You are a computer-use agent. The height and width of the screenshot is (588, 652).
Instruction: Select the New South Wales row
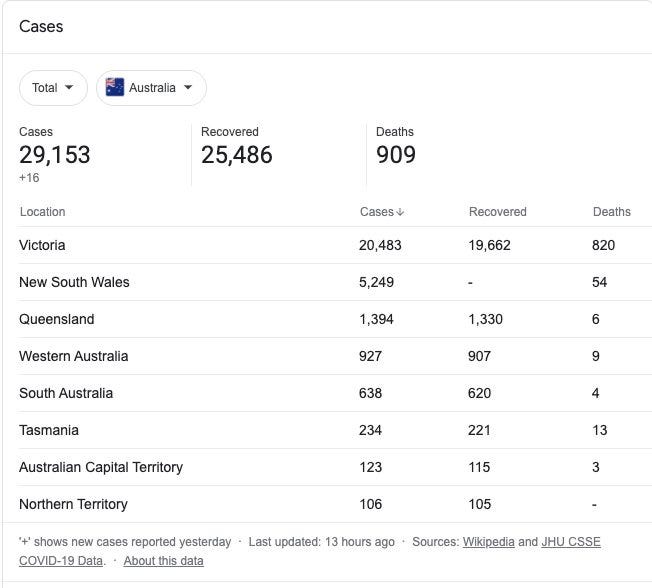334,282
